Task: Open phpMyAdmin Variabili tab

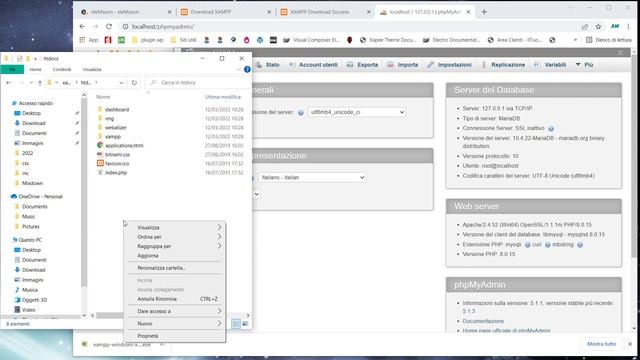Action: pos(550,65)
